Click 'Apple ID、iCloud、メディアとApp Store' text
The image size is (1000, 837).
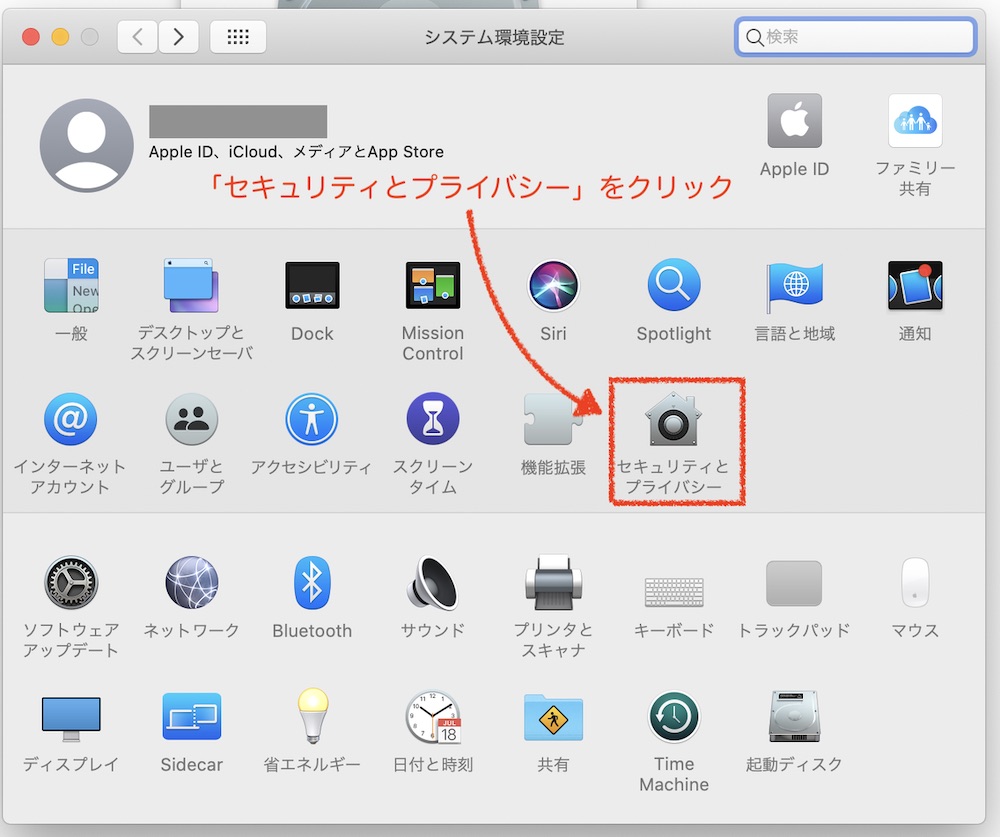[296, 152]
